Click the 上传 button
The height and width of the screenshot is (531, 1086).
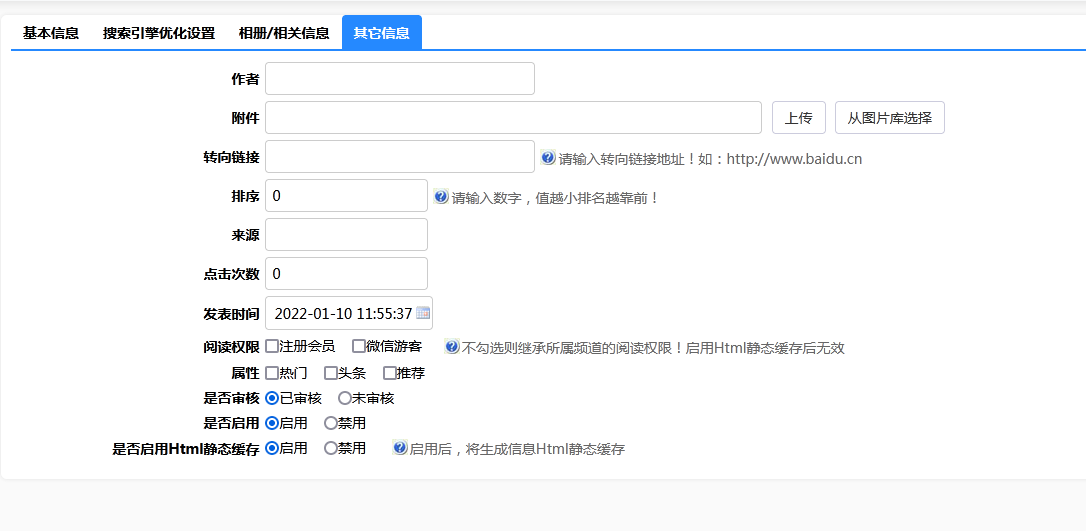click(x=799, y=118)
